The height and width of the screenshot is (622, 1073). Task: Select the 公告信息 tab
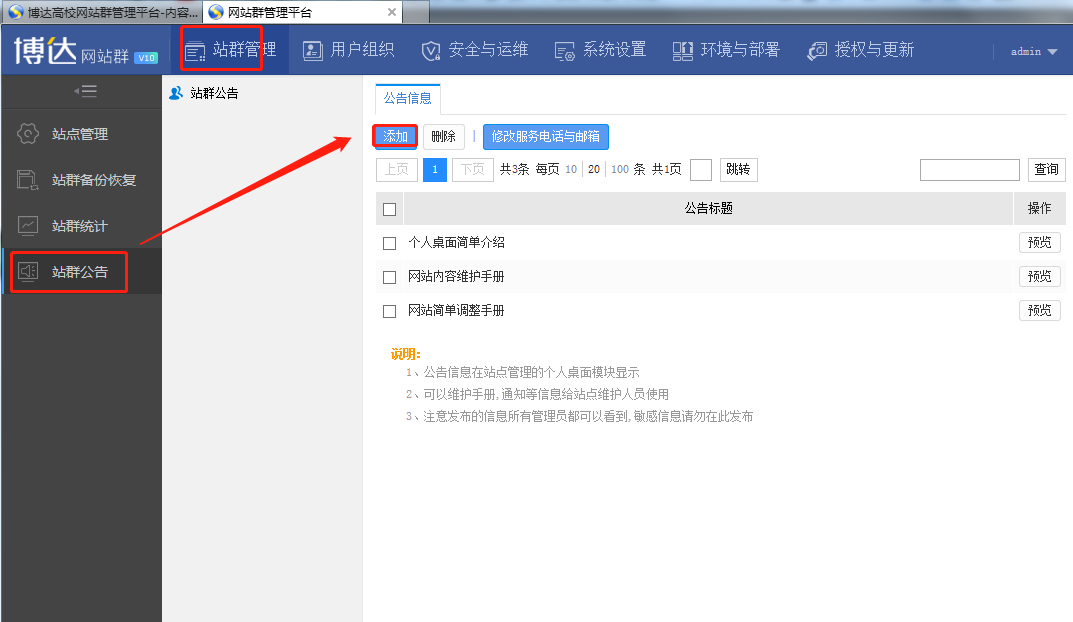[x=408, y=99]
